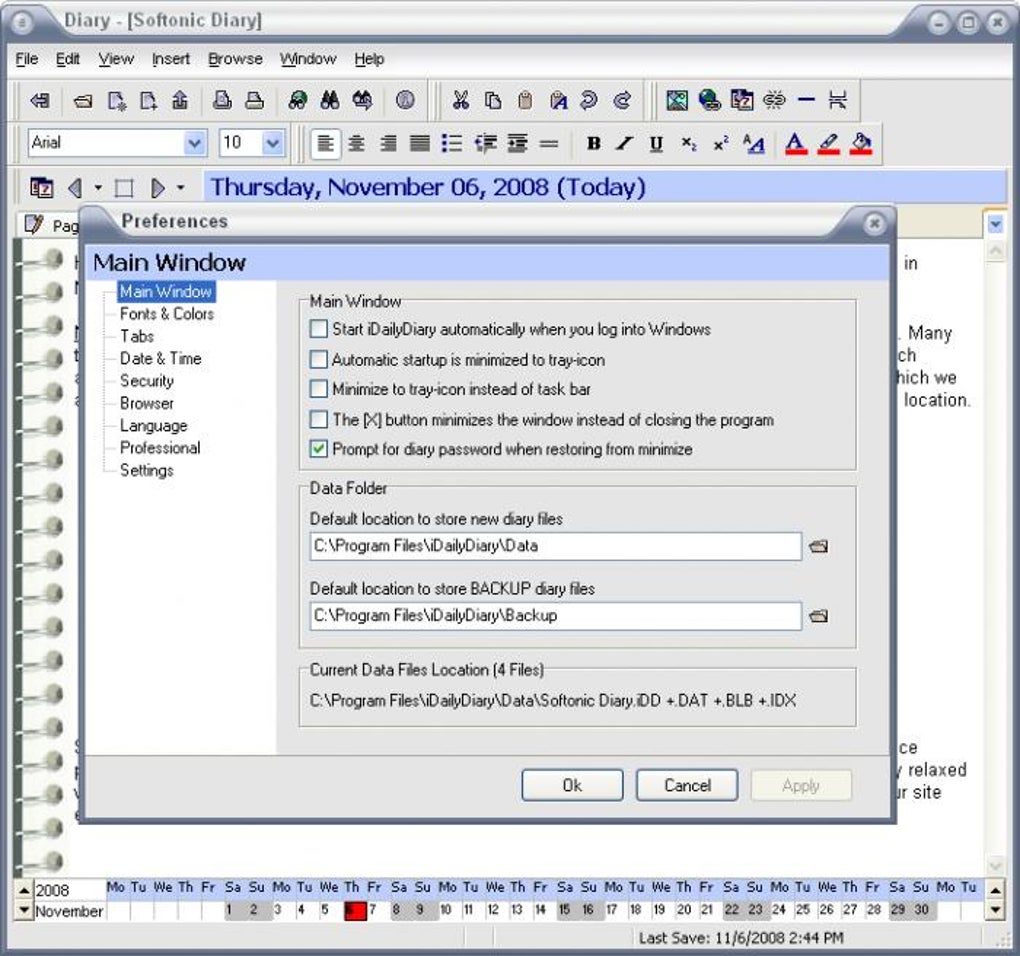This screenshot has height=956, width=1020.
Task: Click the Insert horizontal line icon
Action: 807,100
